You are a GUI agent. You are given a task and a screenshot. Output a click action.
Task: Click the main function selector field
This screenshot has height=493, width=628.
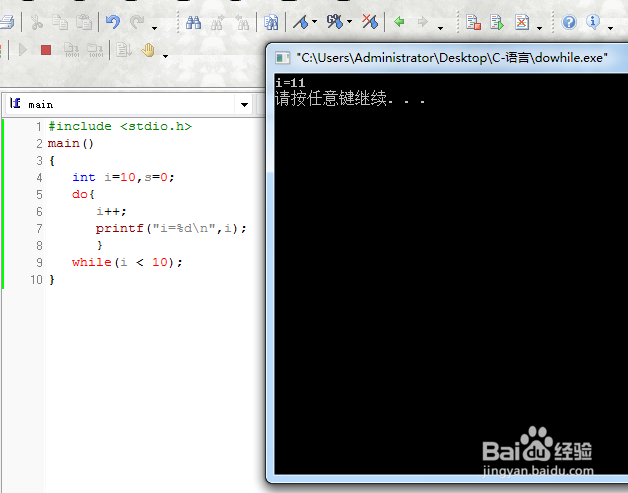coord(128,105)
